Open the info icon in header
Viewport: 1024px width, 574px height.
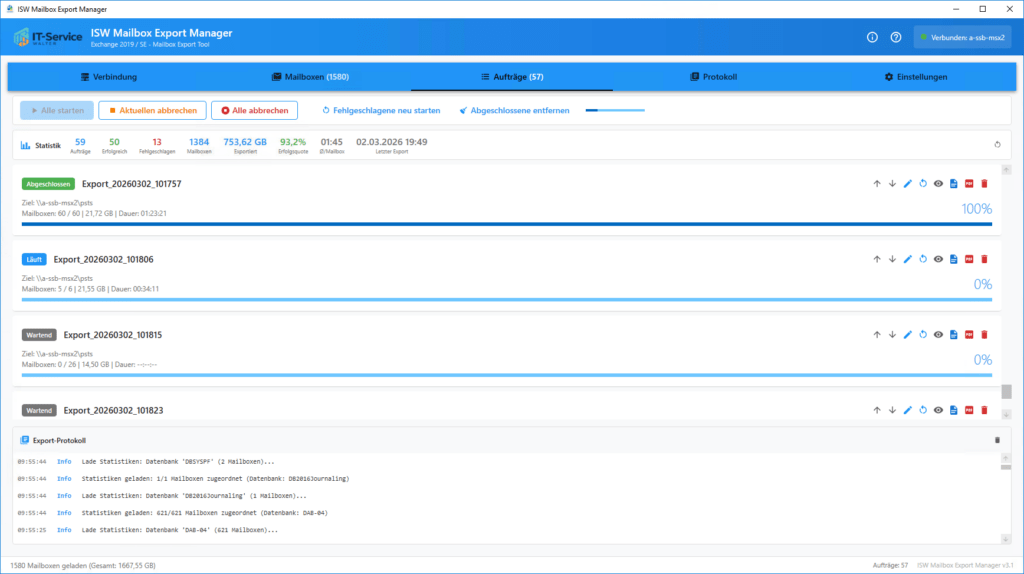(872, 37)
